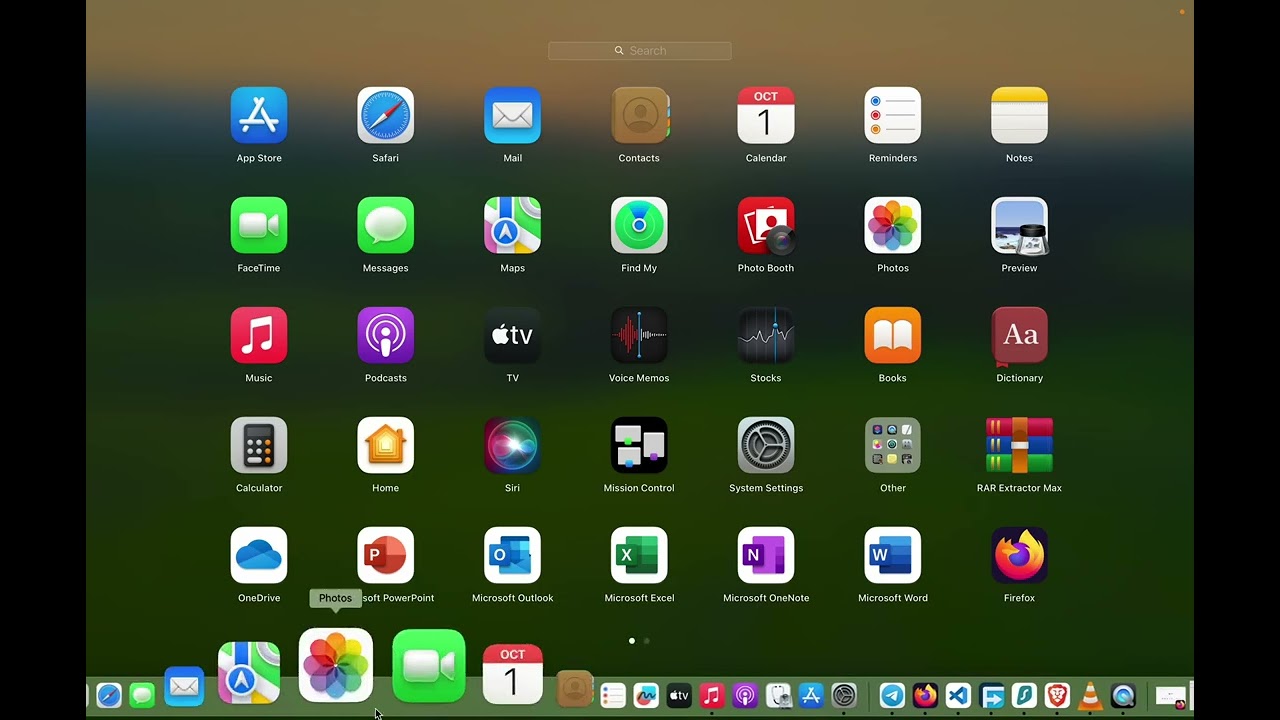This screenshot has height=720, width=1280.
Task: Open System Settings from the Dock
Action: [844, 695]
